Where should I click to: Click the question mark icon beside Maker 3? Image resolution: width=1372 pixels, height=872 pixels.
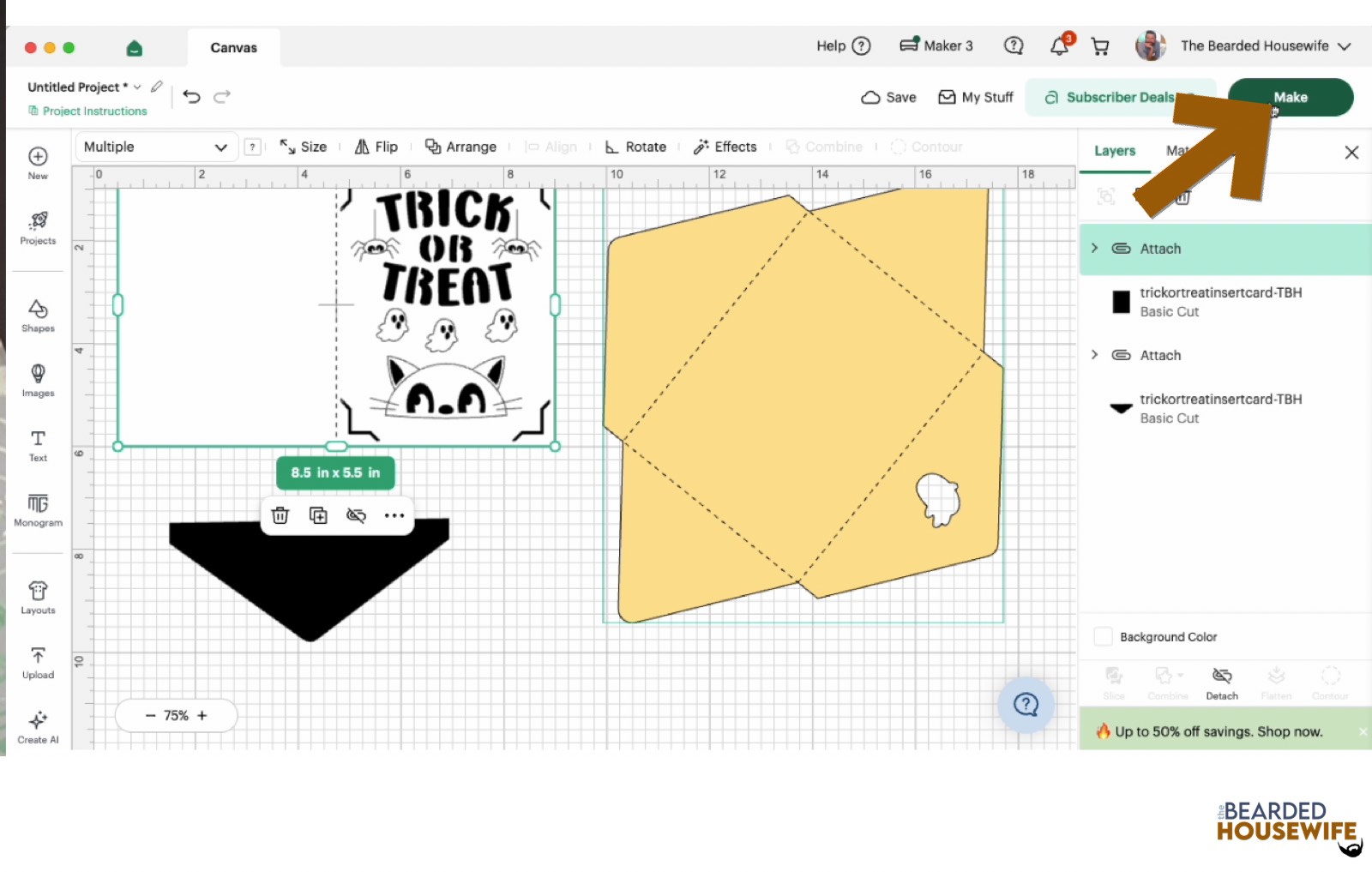click(x=1014, y=45)
